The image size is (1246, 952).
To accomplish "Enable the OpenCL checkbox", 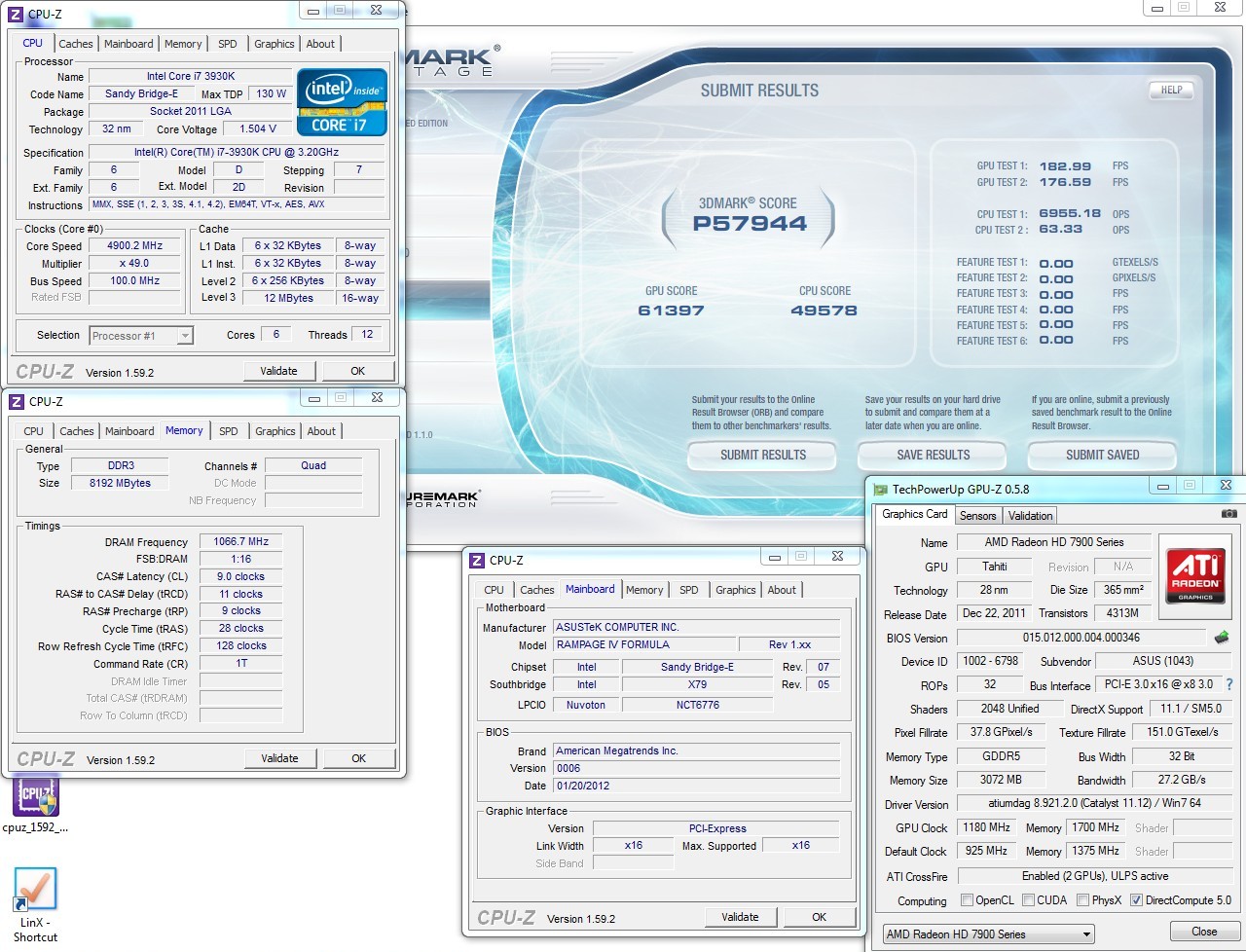I will pyautogui.click(x=967, y=900).
